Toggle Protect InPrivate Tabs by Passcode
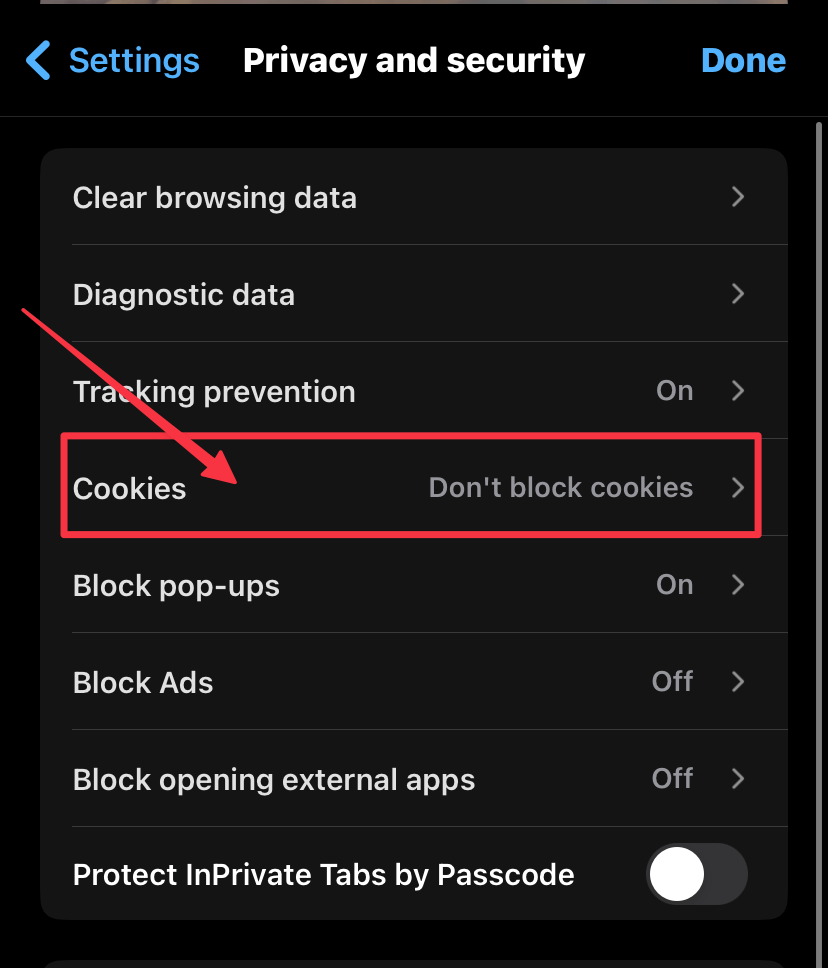 click(x=697, y=875)
